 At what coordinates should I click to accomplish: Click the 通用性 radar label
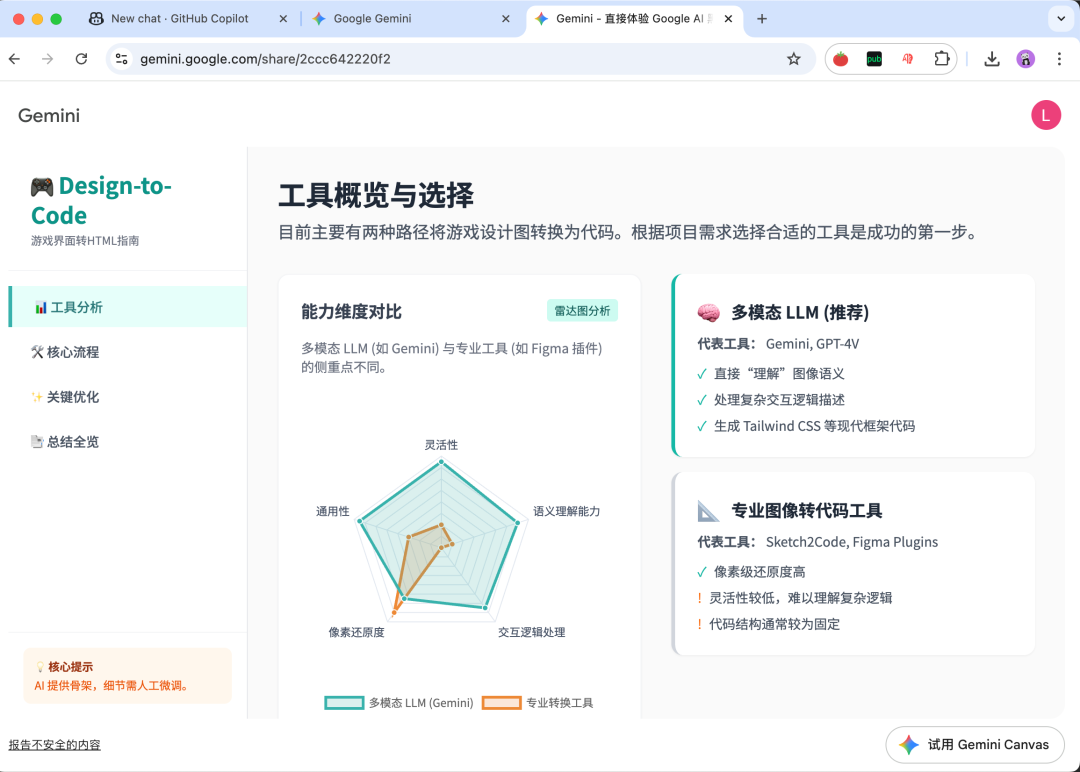[x=333, y=511]
